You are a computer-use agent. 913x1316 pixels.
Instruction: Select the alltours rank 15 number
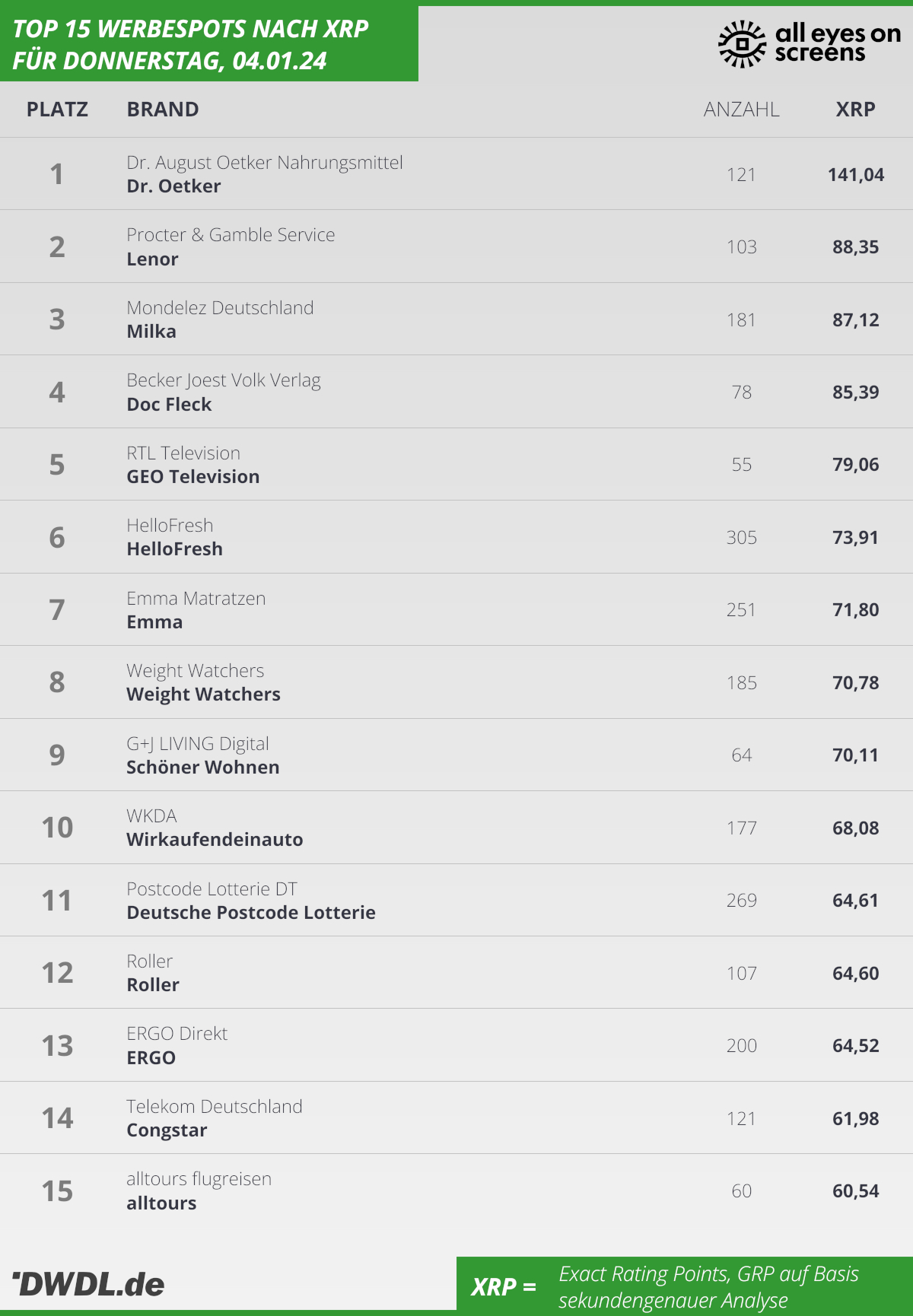(57, 1191)
